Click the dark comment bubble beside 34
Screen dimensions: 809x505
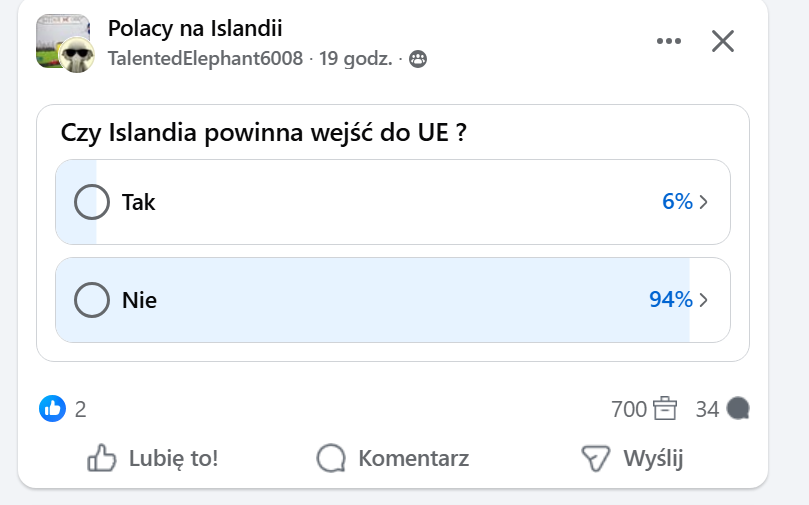coord(739,408)
